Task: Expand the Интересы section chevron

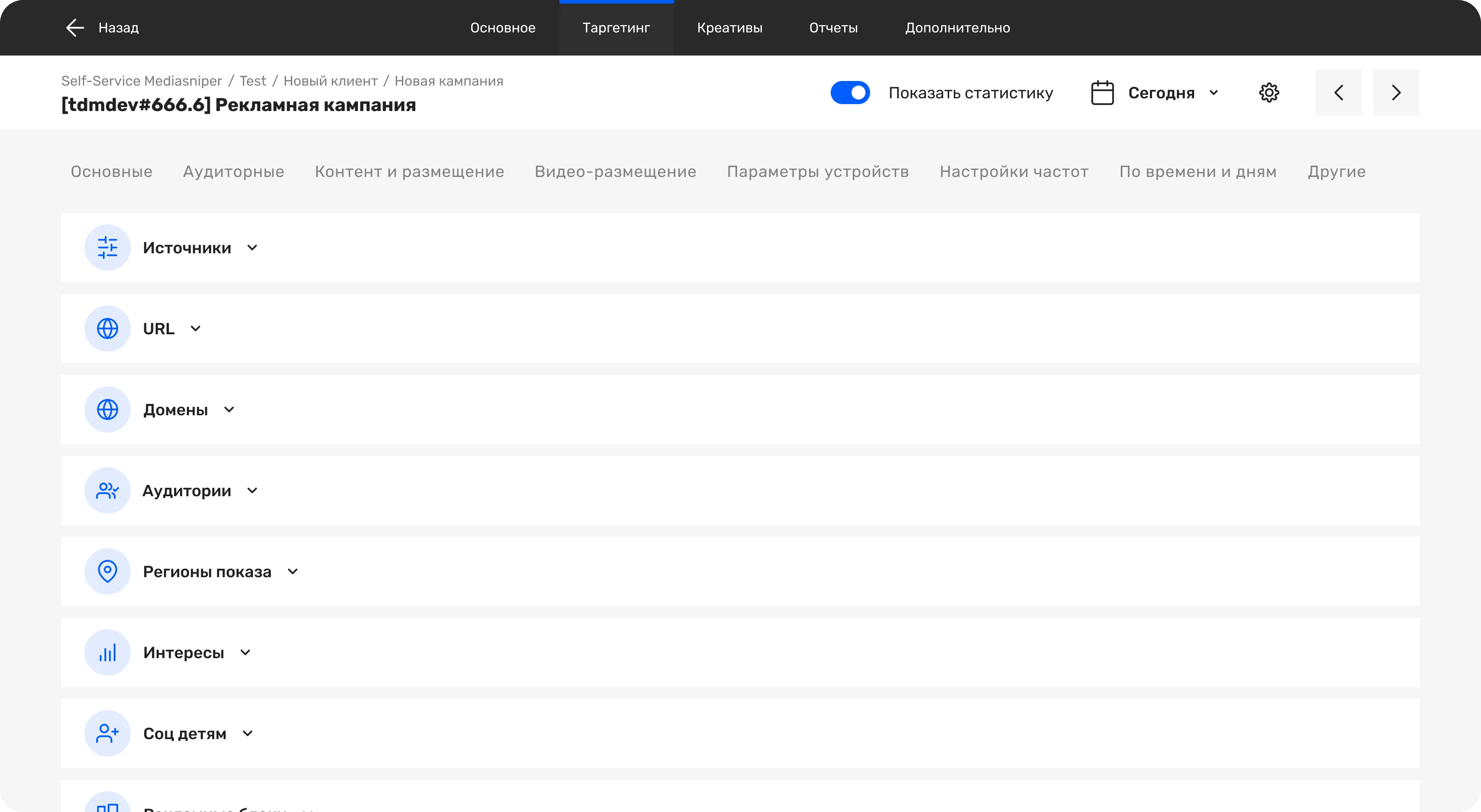Action: click(246, 653)
